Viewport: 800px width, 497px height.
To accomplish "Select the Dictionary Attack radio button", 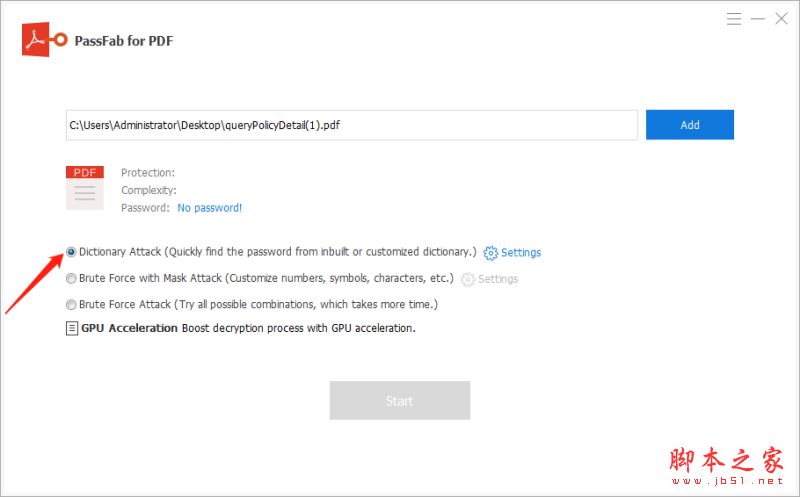I will (71, 252).
